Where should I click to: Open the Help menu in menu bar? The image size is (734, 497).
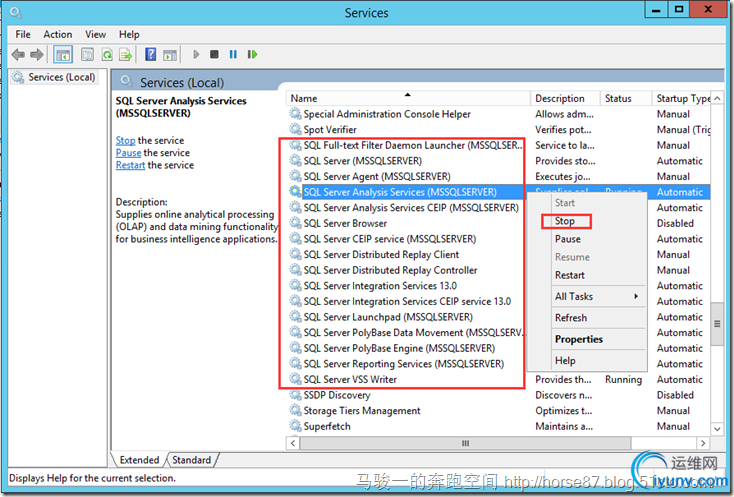point(129,34)
